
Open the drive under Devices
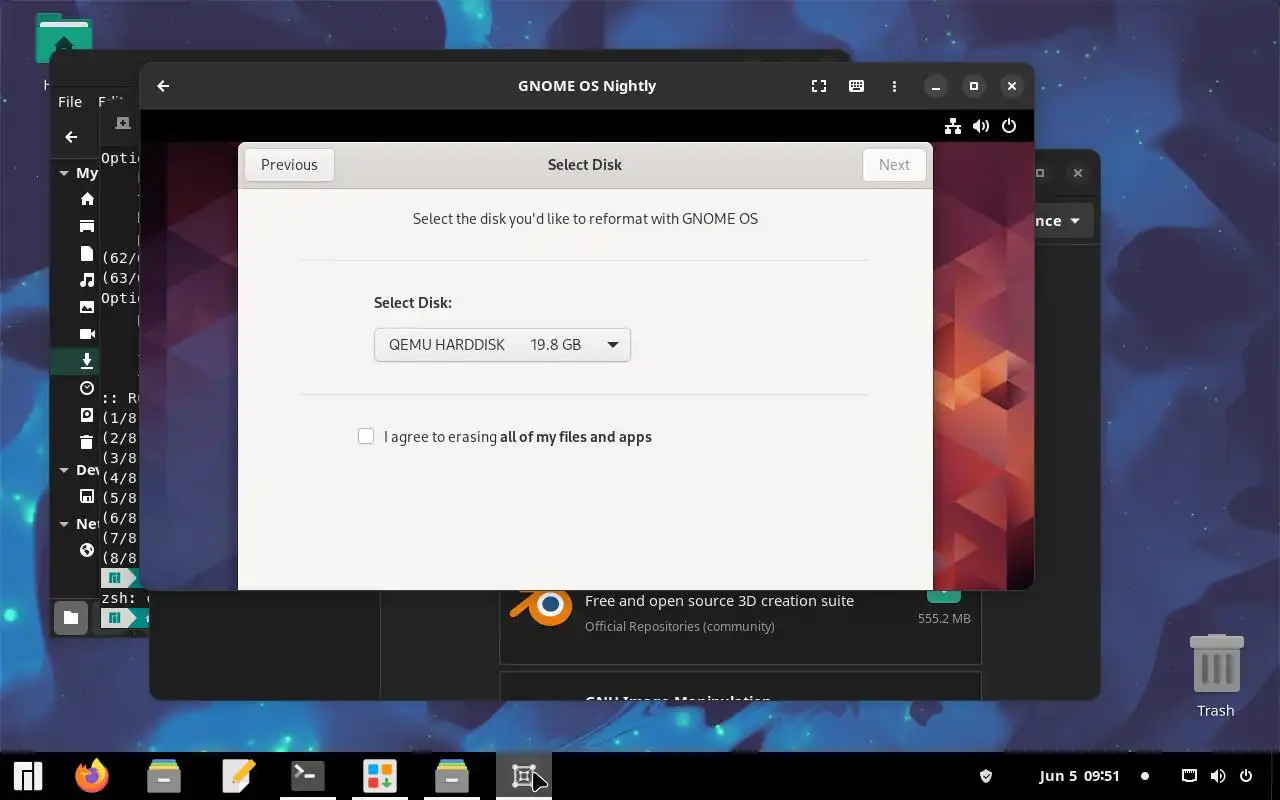[87, 496]
